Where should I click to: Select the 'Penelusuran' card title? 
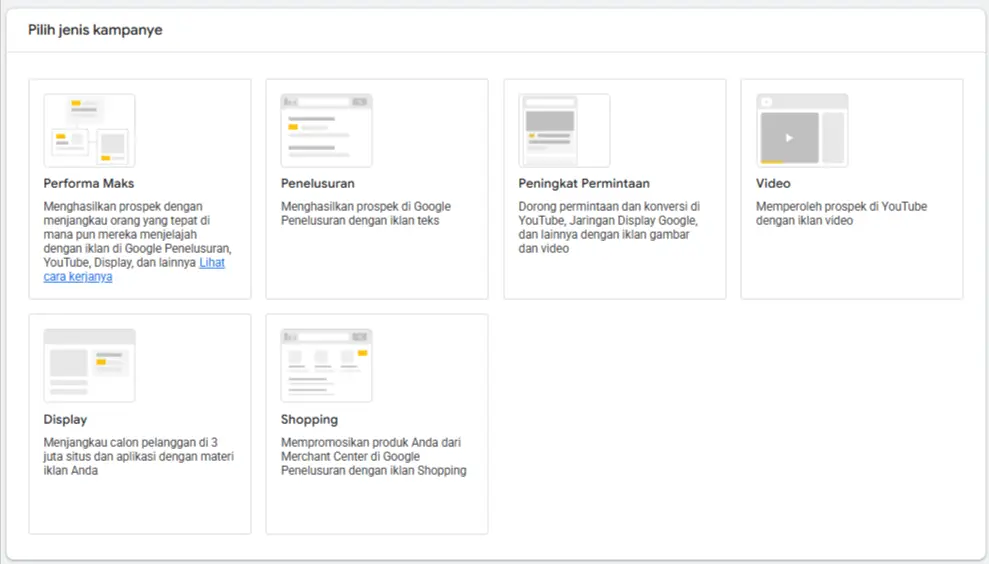pyautogui.click(x=317, y=184)
